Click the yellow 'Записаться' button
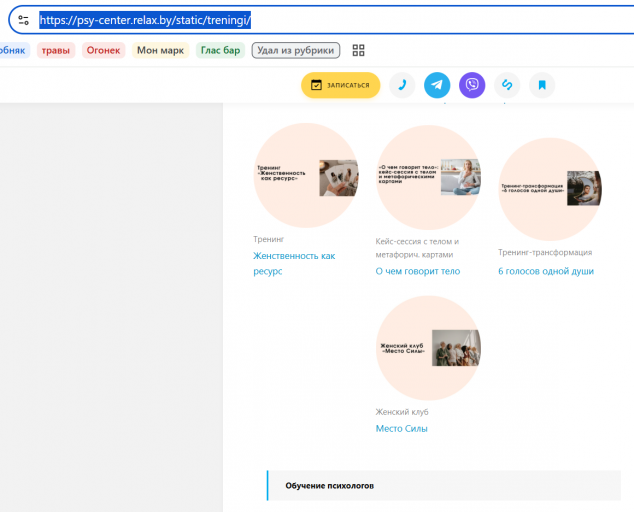Viewport: 634px width, 512px height. [340, 85]
